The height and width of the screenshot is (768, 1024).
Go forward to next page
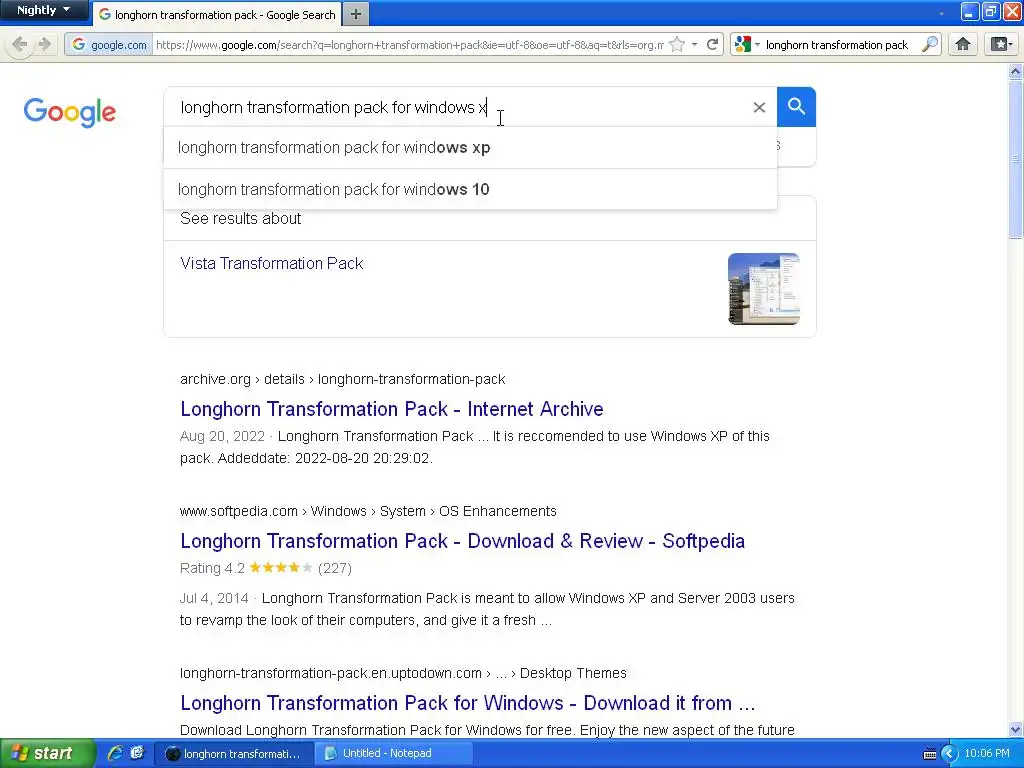tap(44, 44)
